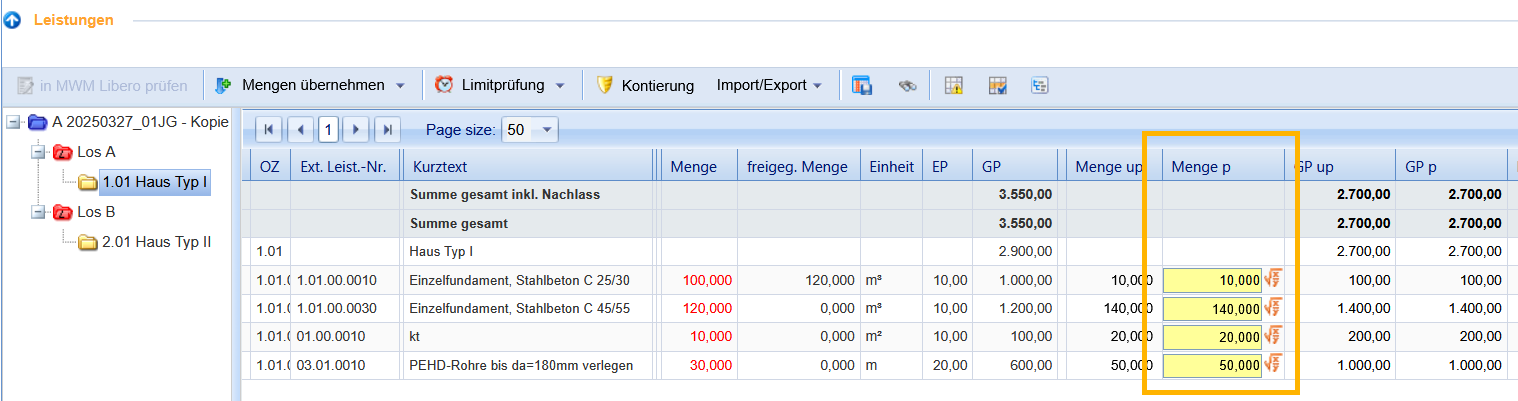1518x401 pixels.
Task: Click the binoculars search icon
Action: pos(908,85)
